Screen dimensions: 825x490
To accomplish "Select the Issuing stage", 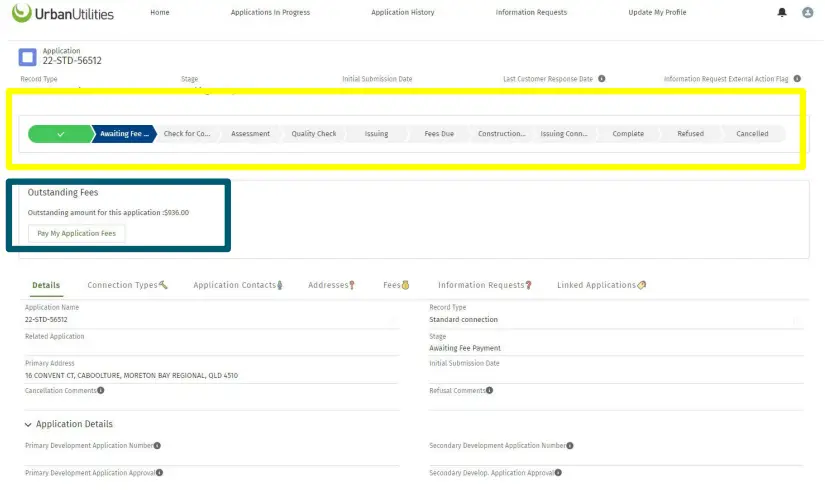I will [376, 134].
